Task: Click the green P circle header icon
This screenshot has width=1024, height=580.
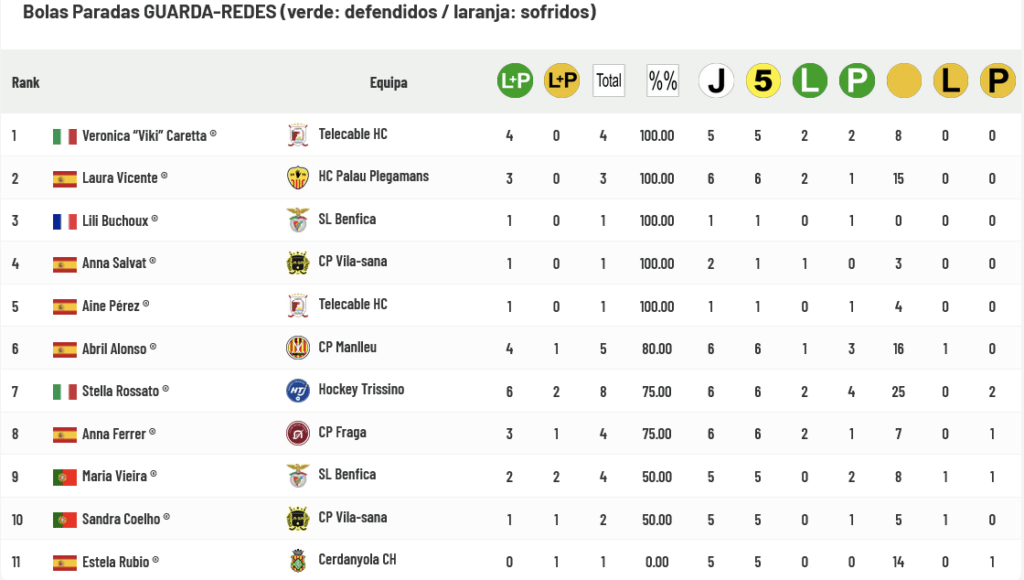Action: (x=857, y=81)
